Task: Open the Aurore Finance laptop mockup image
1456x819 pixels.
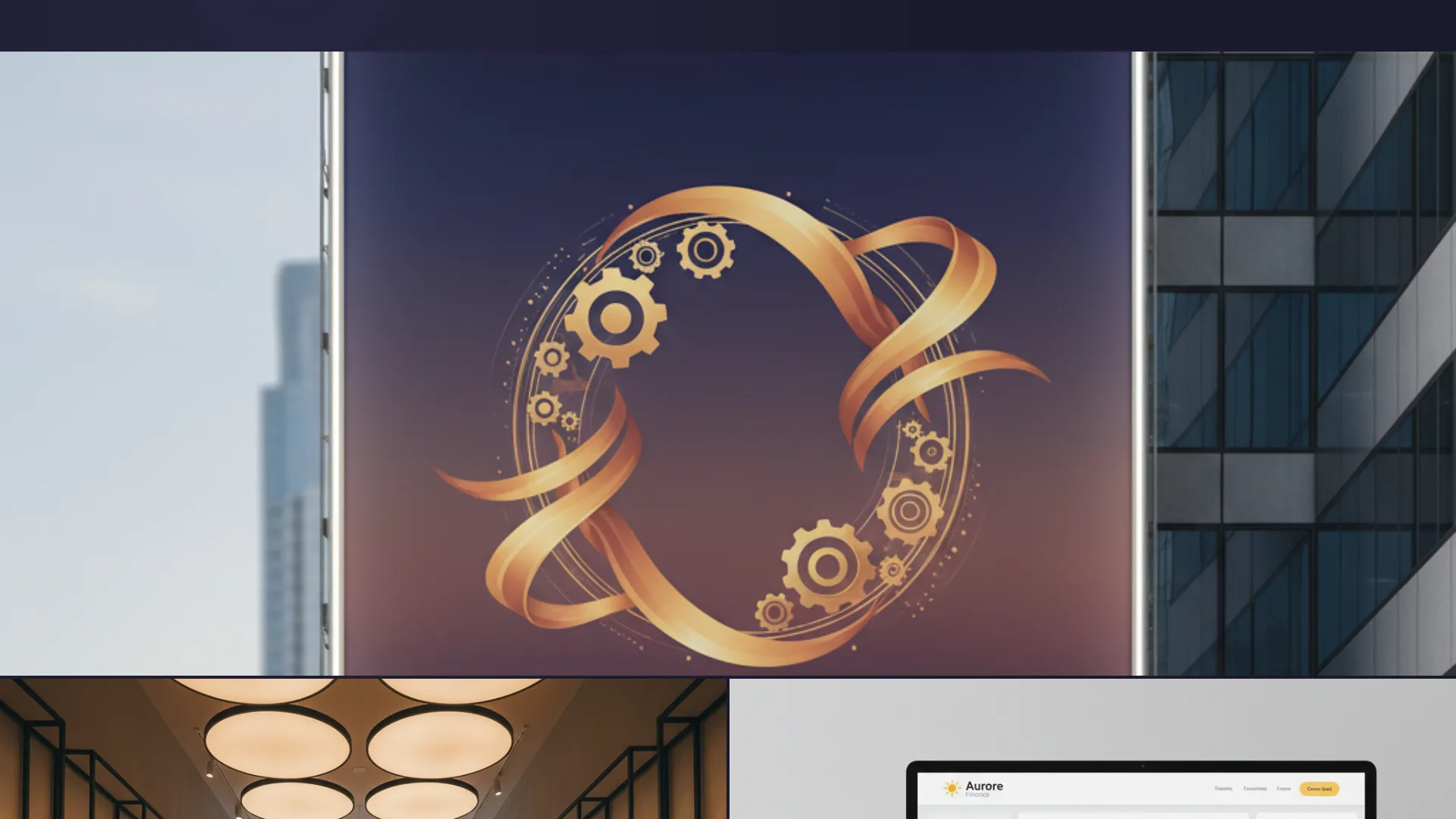Action: point(1093,748)
